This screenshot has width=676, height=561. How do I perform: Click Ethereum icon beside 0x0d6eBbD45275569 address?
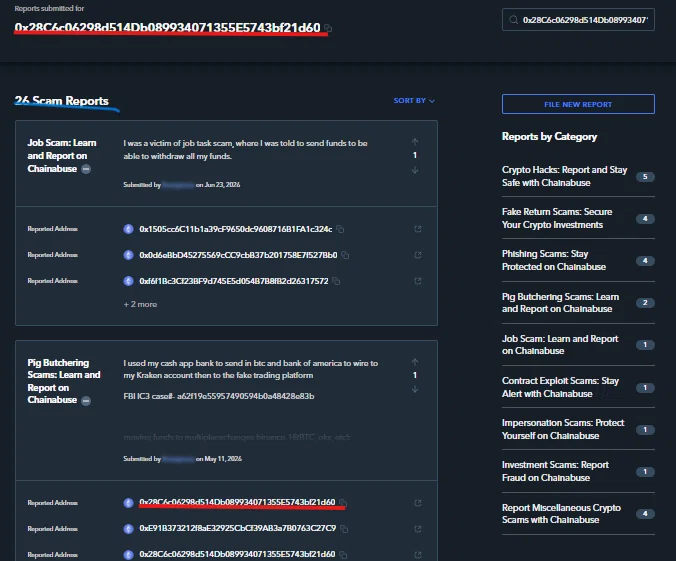[128, 255]
